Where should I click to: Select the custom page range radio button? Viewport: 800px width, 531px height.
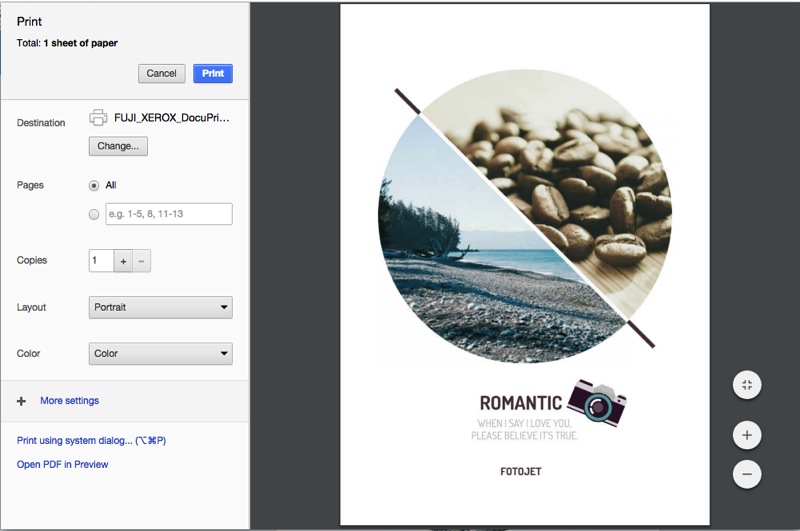95,214
